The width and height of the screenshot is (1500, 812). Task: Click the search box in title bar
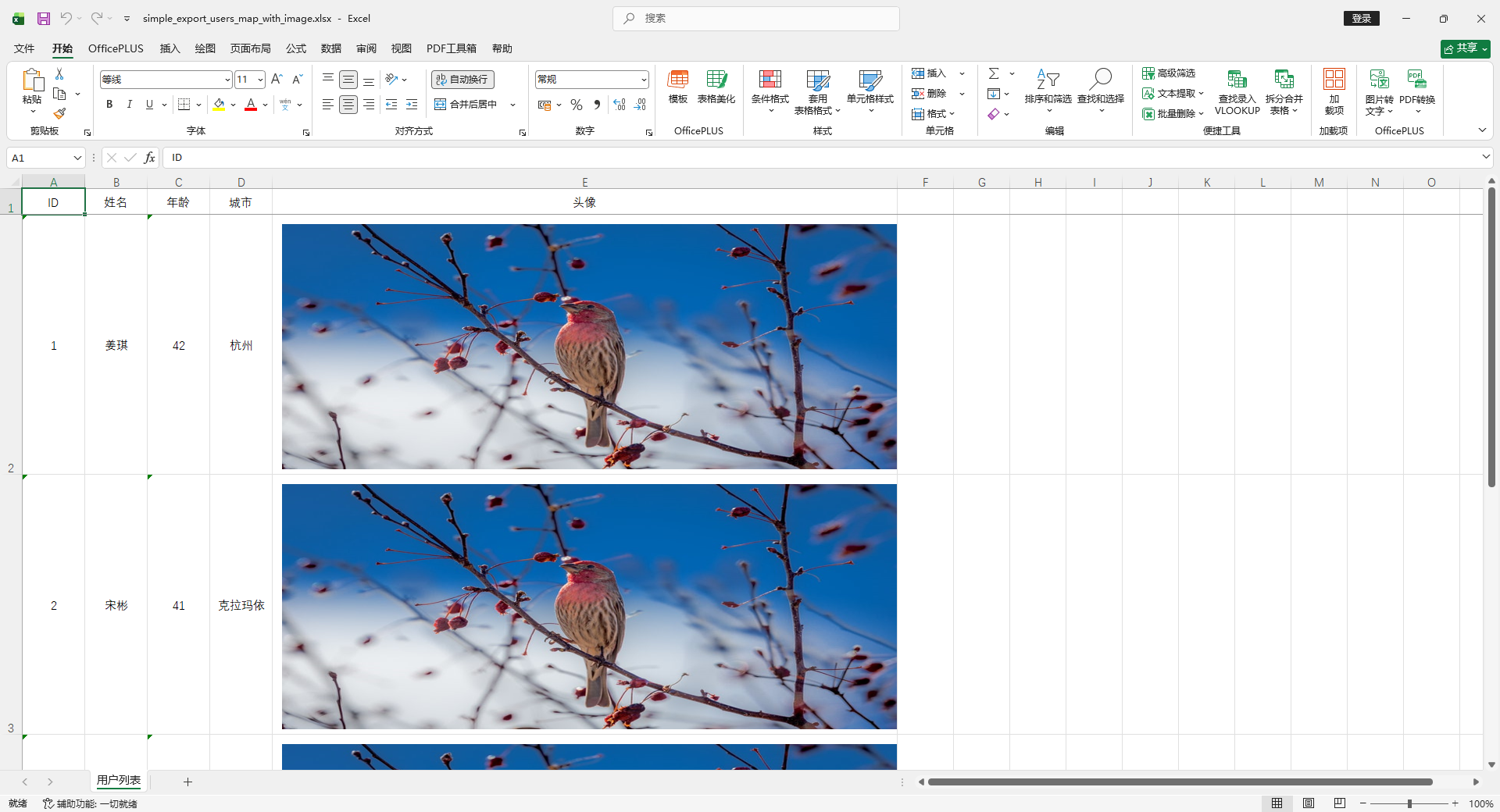(756, 18)
